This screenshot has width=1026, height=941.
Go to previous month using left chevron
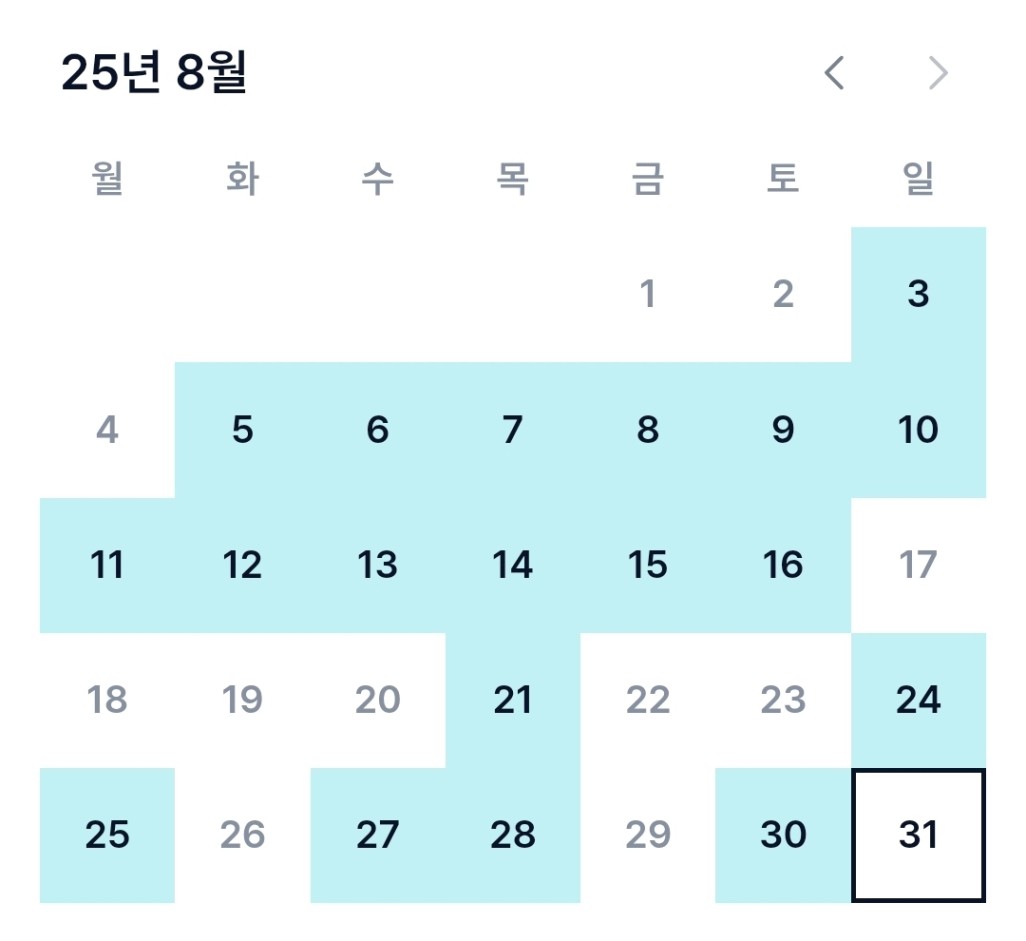tap(834, 73)
